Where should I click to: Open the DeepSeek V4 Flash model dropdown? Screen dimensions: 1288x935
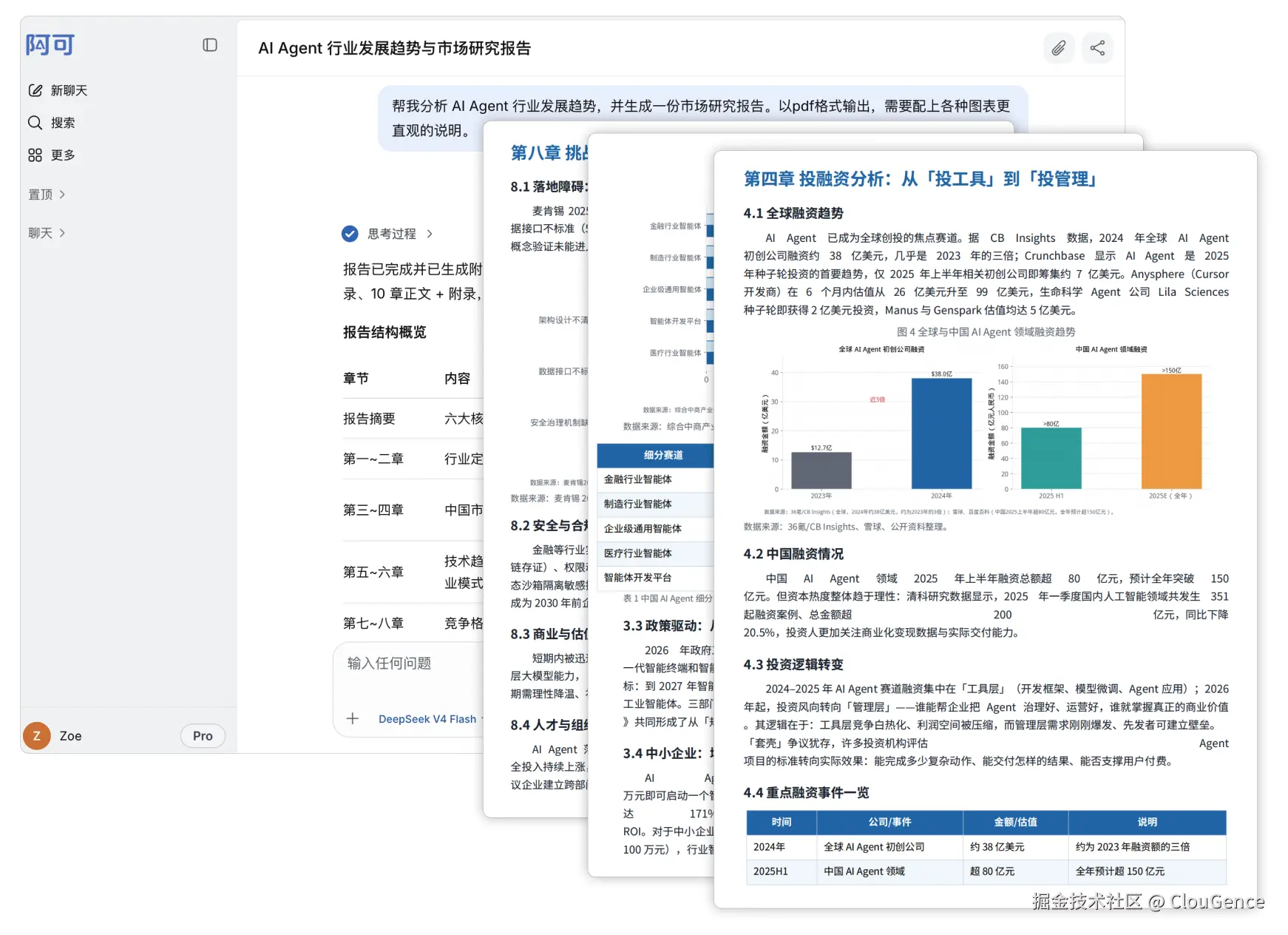point(430,719)
